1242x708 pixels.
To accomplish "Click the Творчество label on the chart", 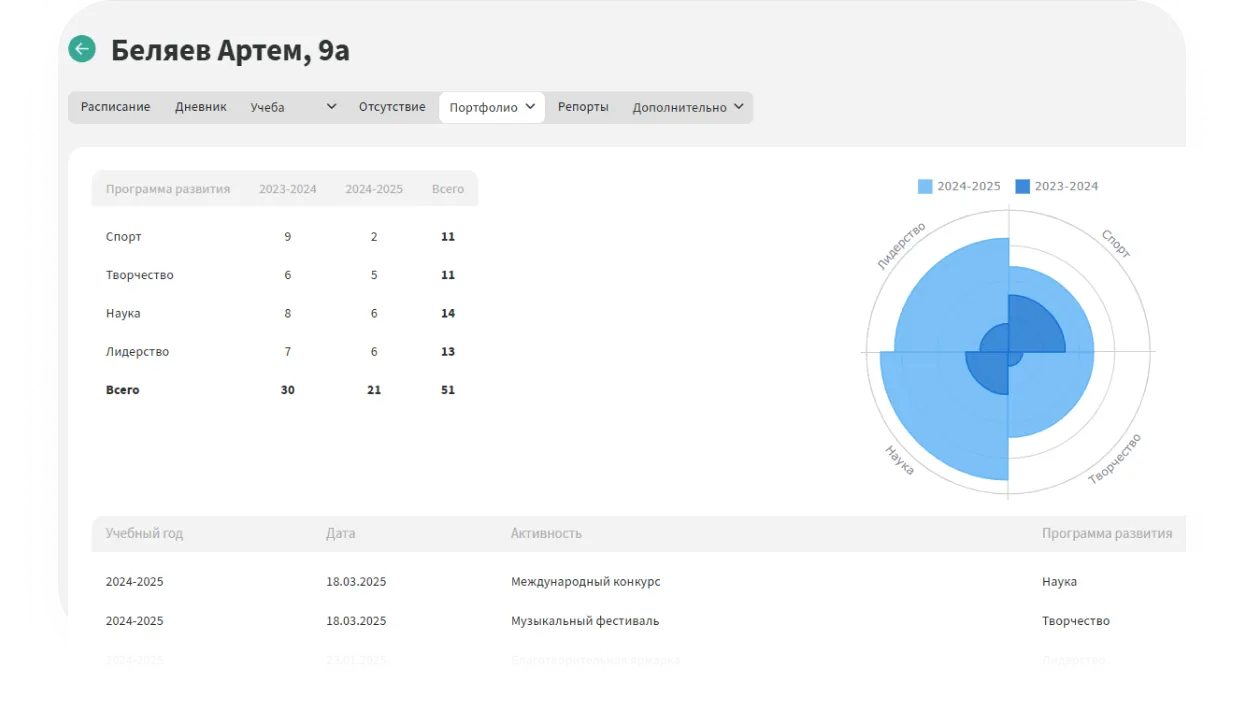I will (x=1114, y=459).
